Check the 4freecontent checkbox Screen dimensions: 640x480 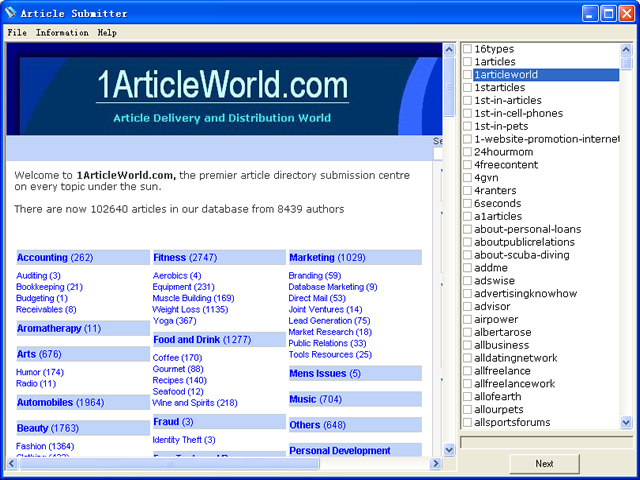coord(467,165)
